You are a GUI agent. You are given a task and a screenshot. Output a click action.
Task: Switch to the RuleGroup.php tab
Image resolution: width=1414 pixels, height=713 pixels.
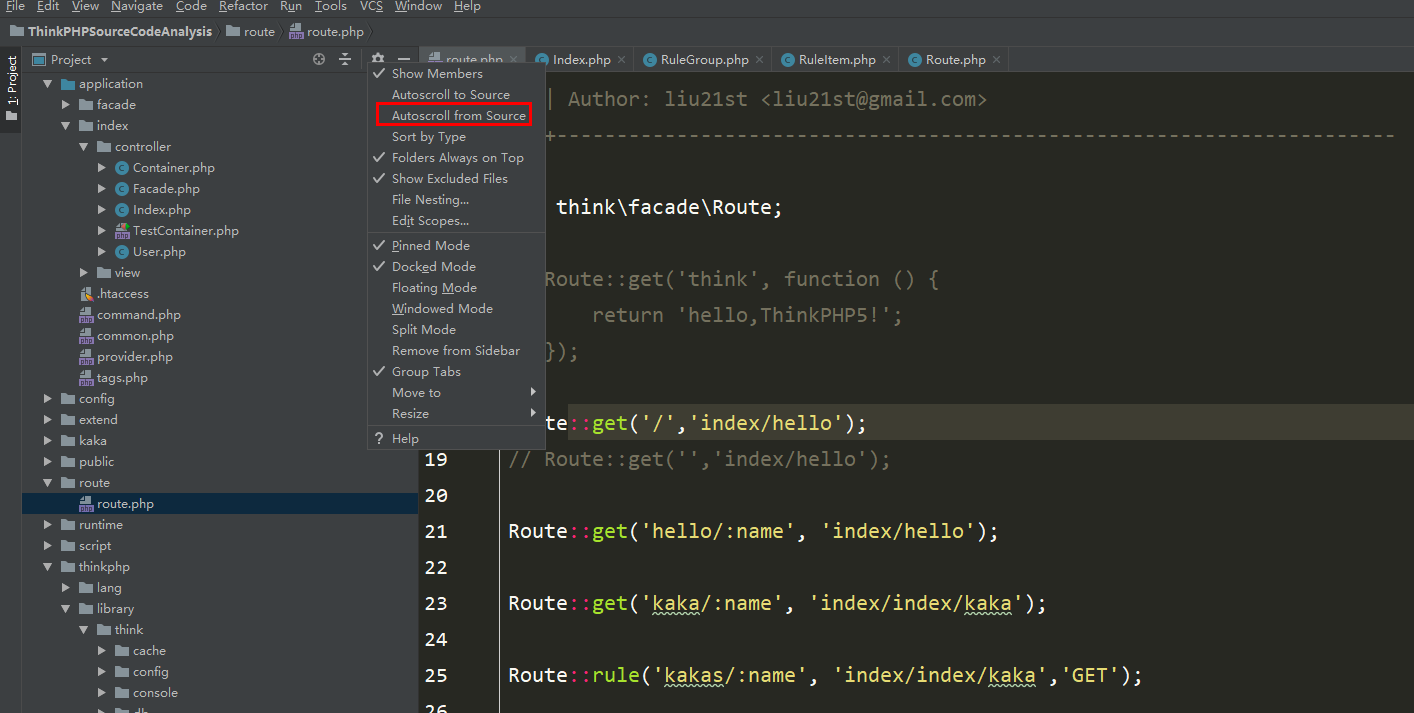(703, 60)
